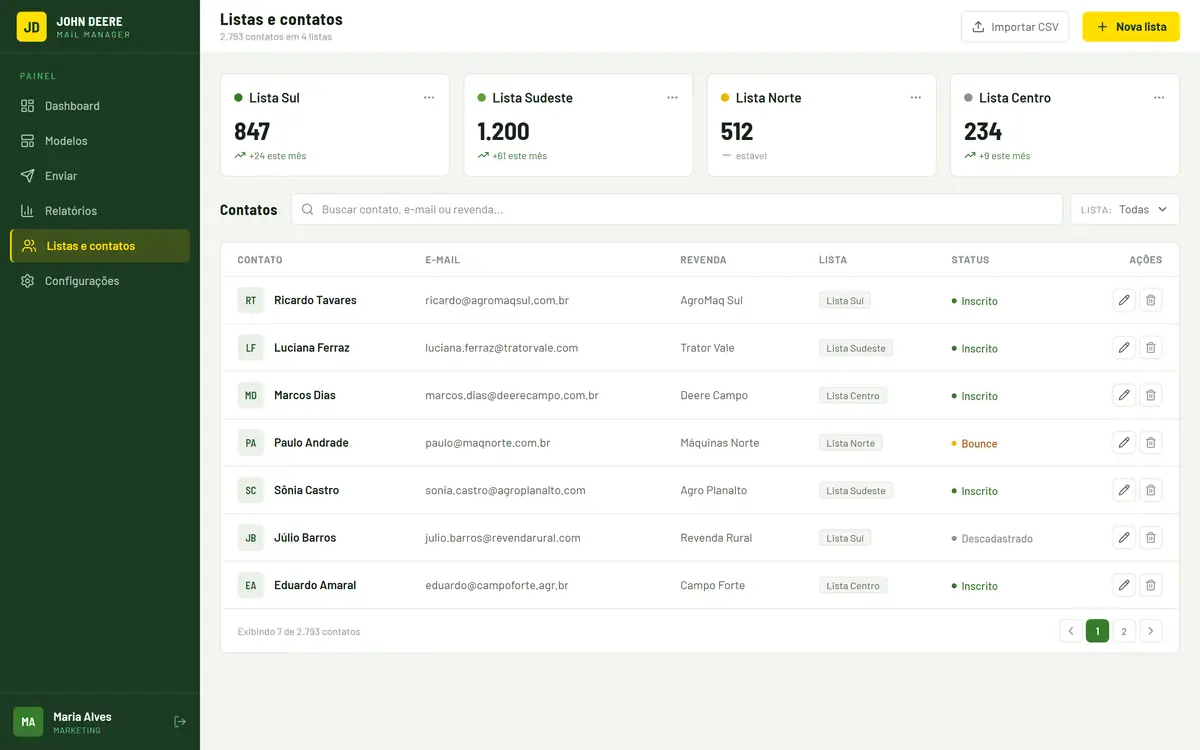Click the Campo Forte revenda cell
This screenshot has width=1200, height=750.
[x=712, y=585]
